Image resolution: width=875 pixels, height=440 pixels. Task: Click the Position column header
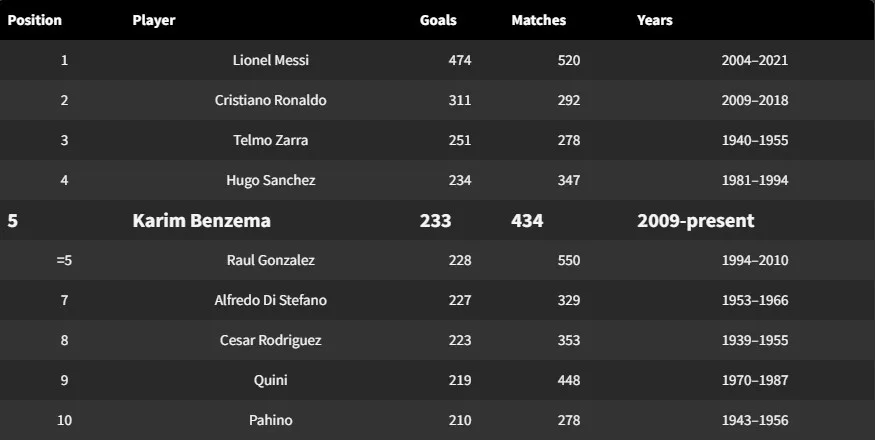(x=35, y=20)
